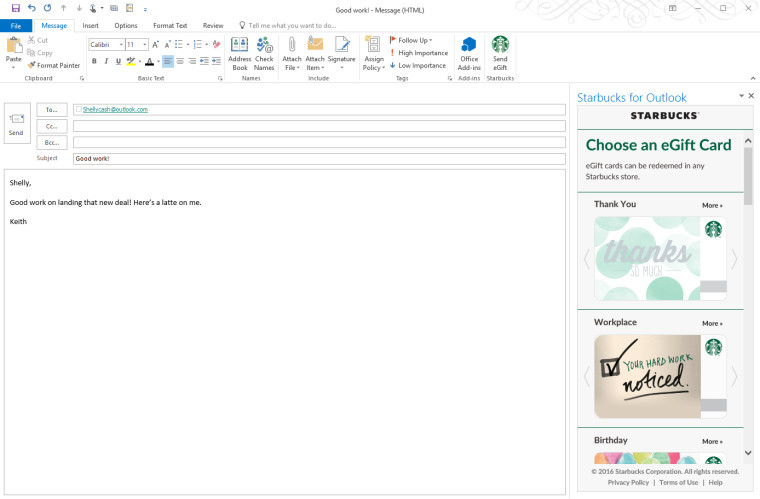The image size is (760, 499).
Task: Increase the font size
Action: [x=156, y=45]
